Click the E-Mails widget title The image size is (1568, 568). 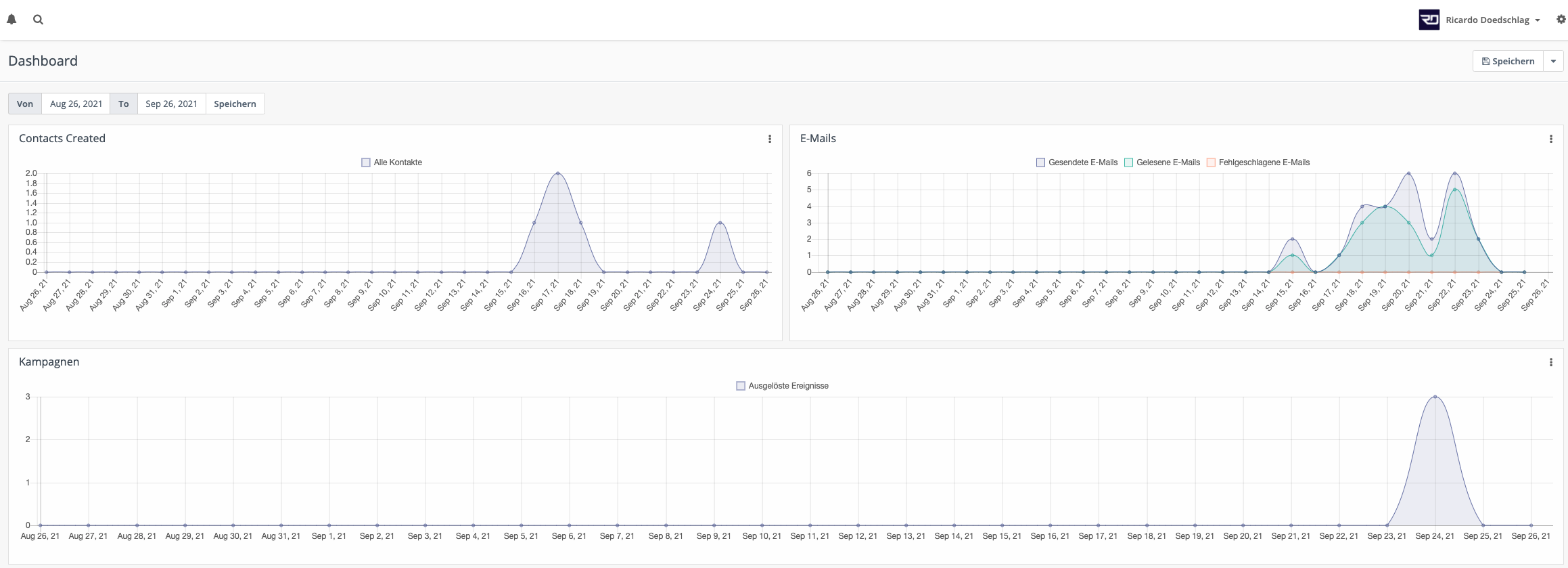(818, 138)
